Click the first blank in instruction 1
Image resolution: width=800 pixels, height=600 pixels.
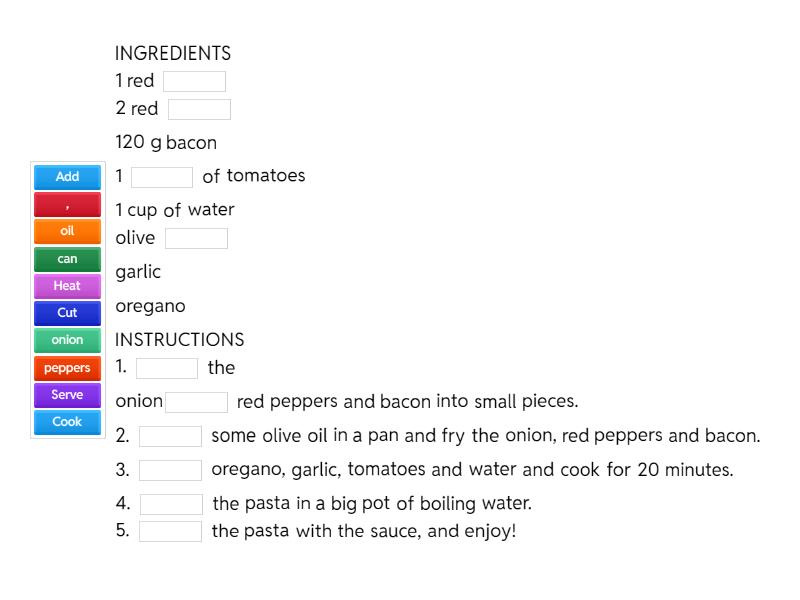168,368
